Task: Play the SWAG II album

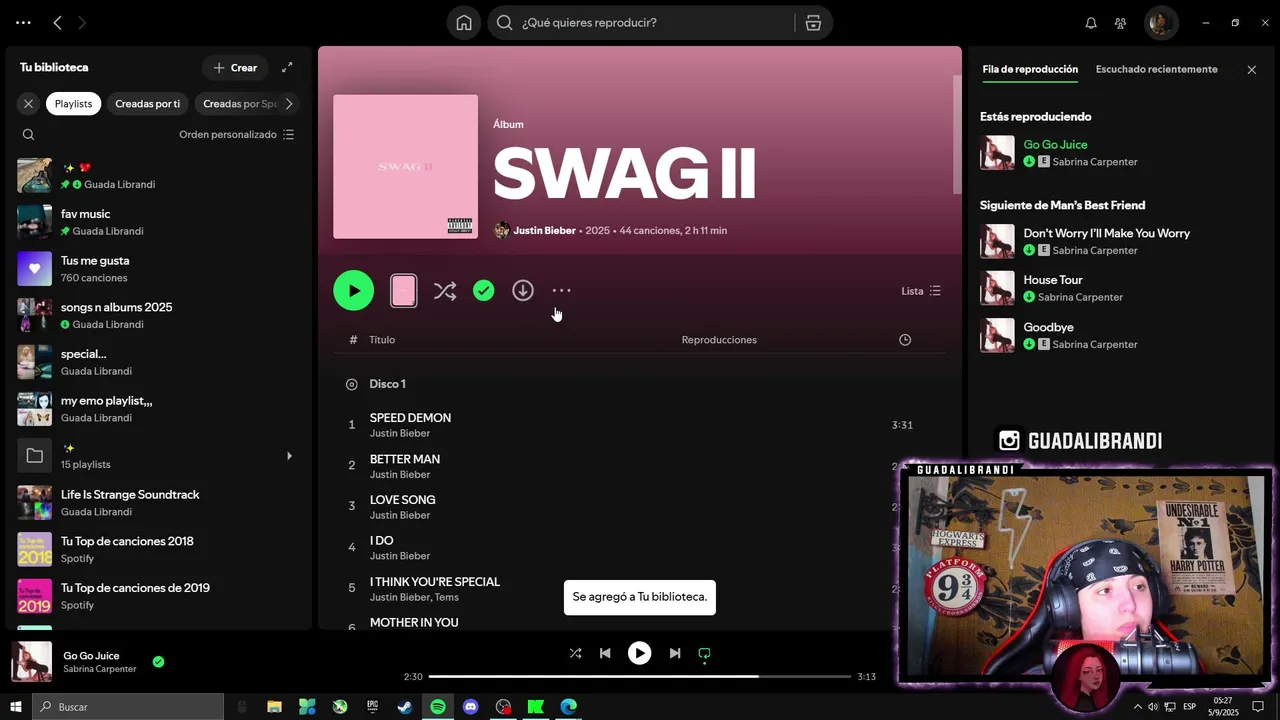Action: pos(354,290)
